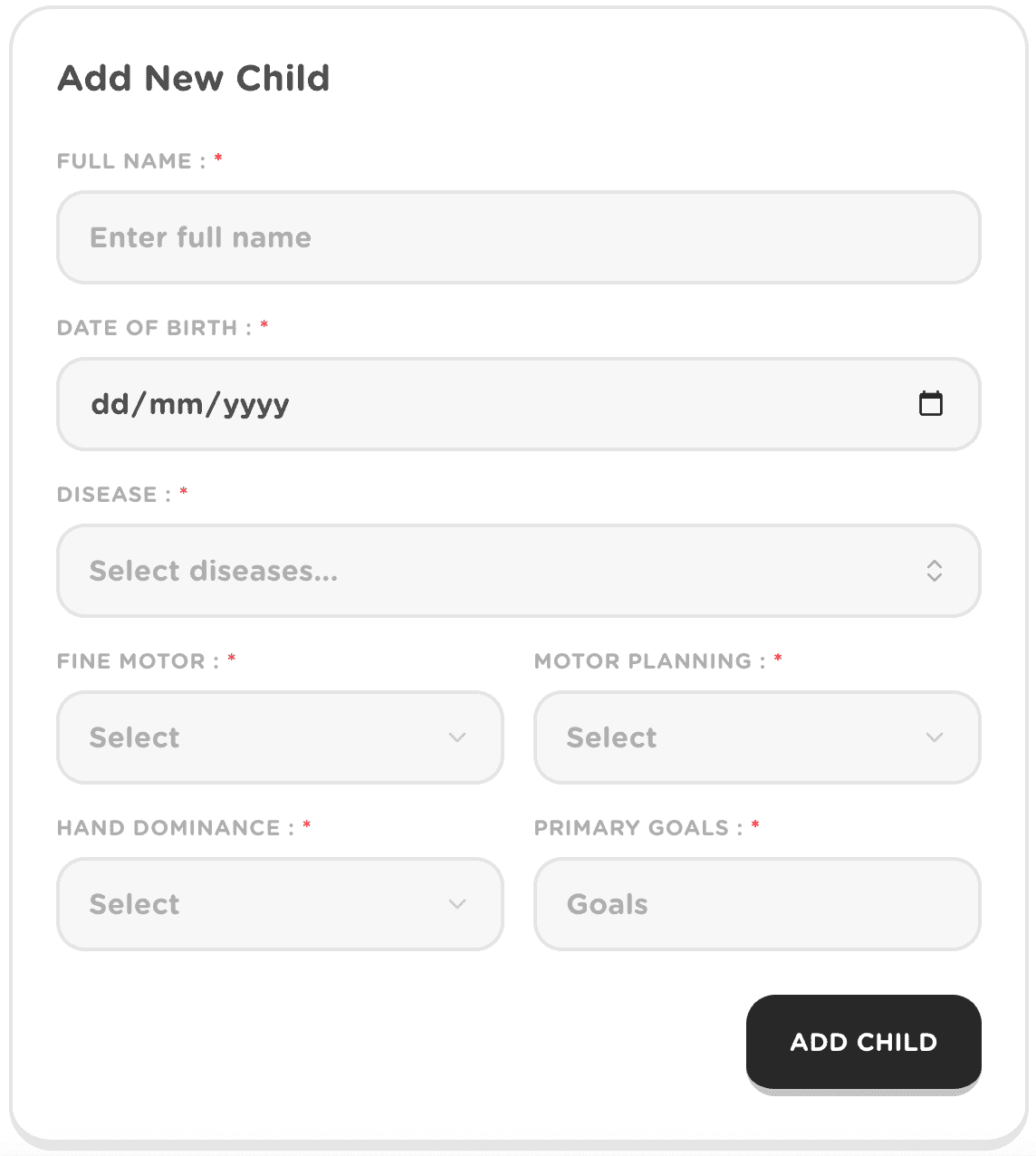
Task: Open the calendar picker icon
Action: click(x=930, y=403)
